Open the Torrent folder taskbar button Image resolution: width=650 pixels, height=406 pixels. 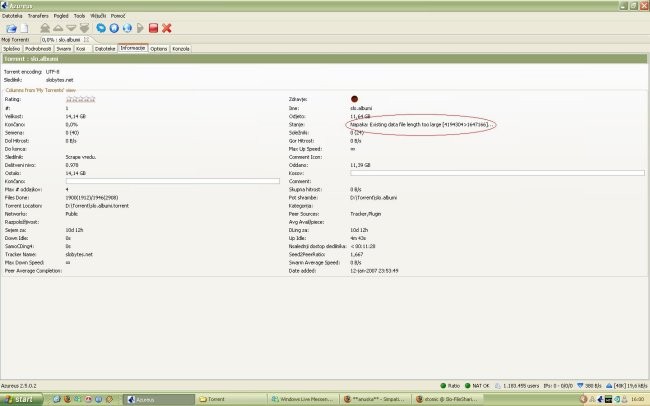pos(231,399)
